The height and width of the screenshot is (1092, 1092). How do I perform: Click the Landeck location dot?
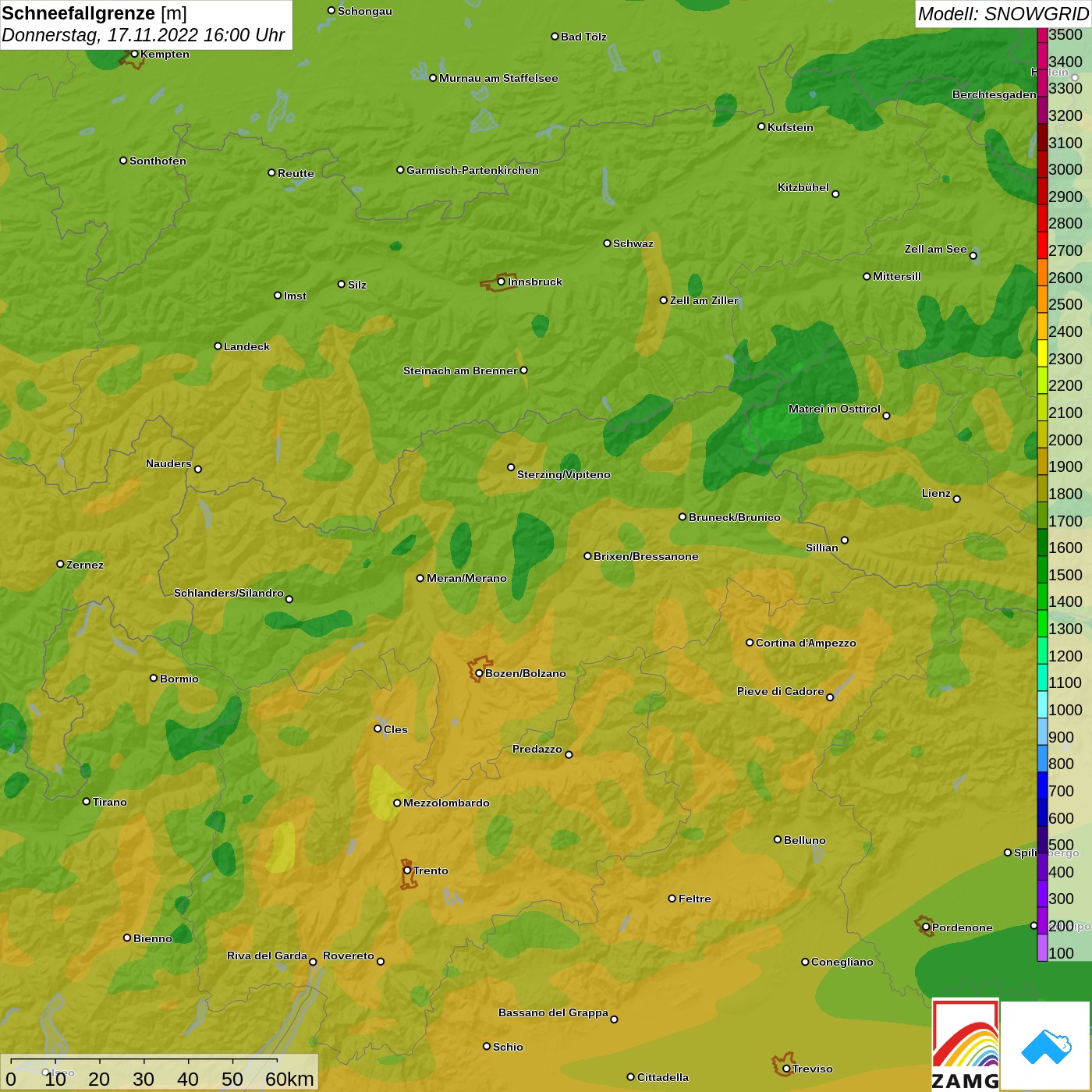pyautogui.click(x=218, y=346)
